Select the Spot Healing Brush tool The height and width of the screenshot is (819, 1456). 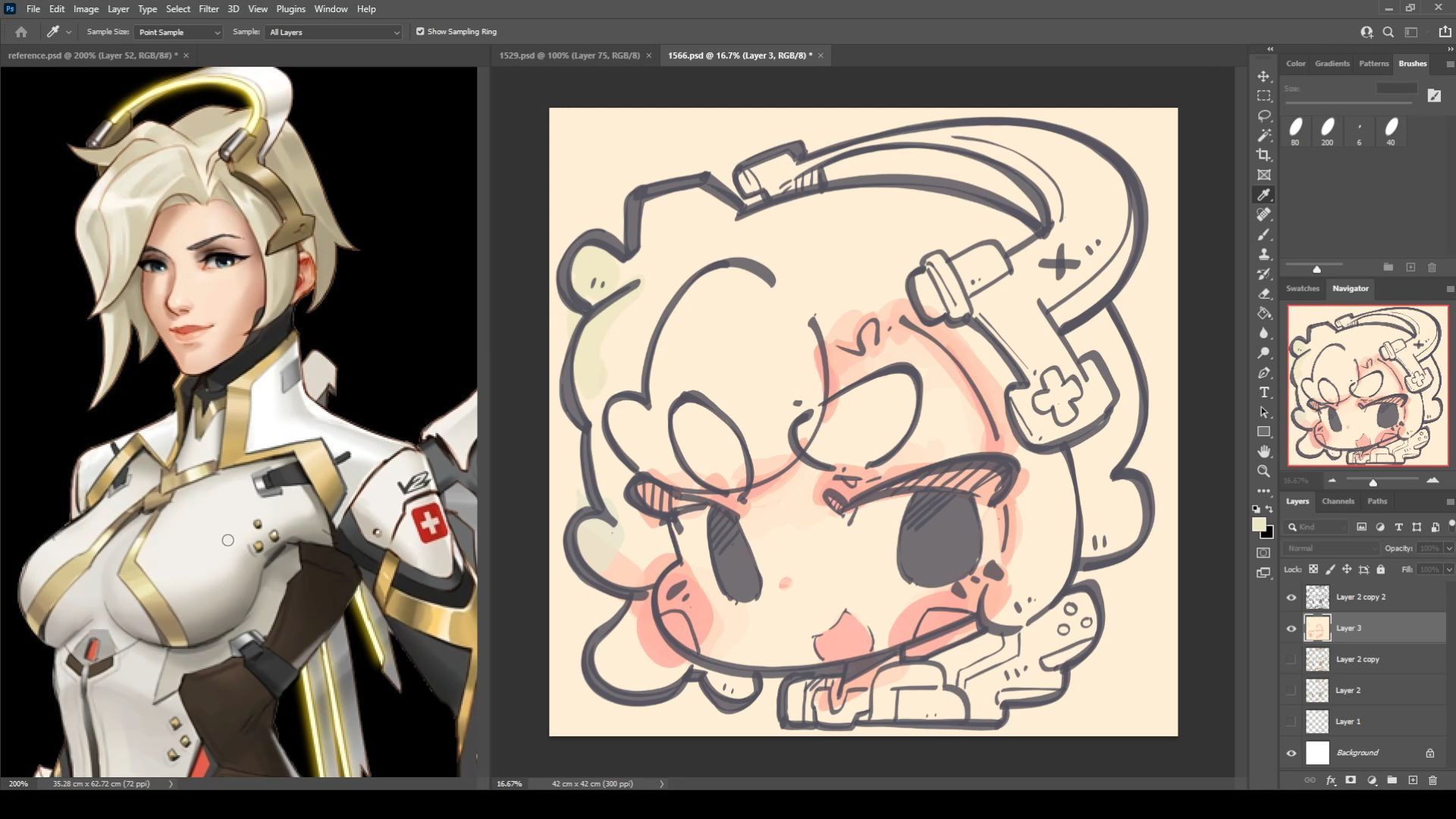coord(1263,215)
